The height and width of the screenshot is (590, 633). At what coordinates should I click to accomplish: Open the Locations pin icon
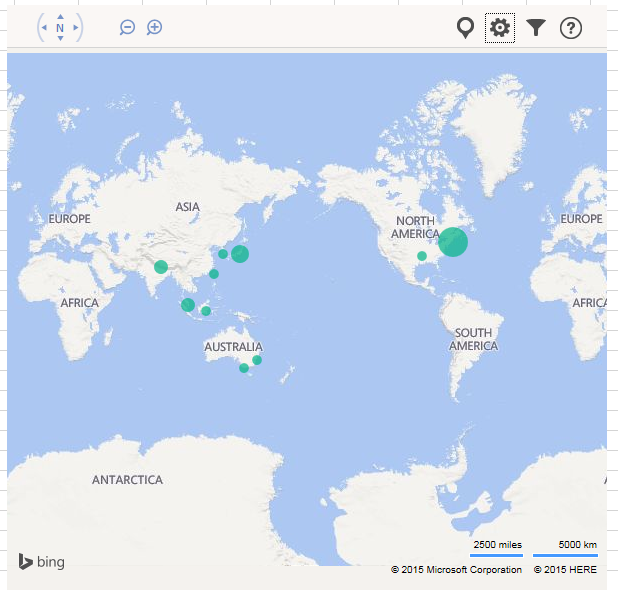pos(465,27)
